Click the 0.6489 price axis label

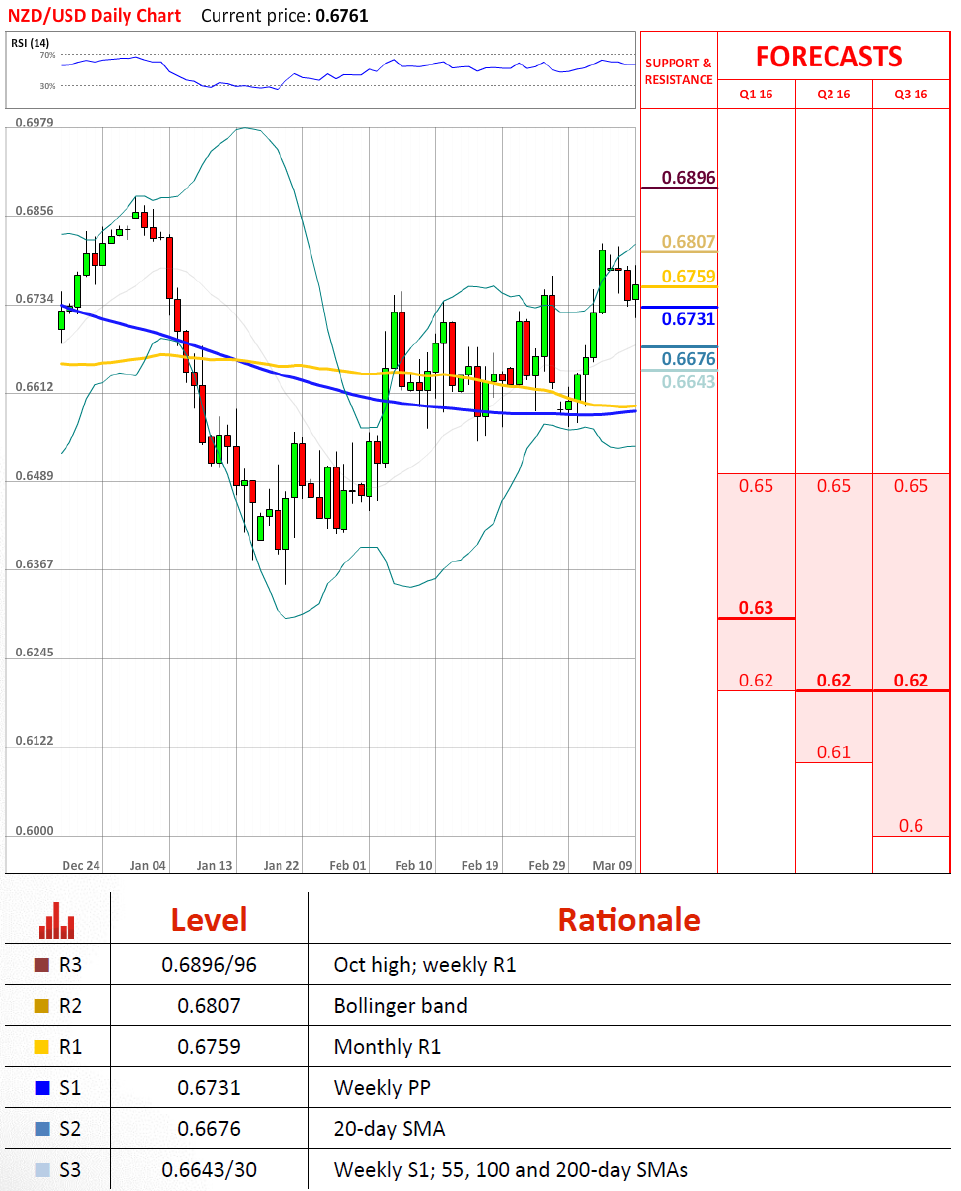(x=34, y=475)
